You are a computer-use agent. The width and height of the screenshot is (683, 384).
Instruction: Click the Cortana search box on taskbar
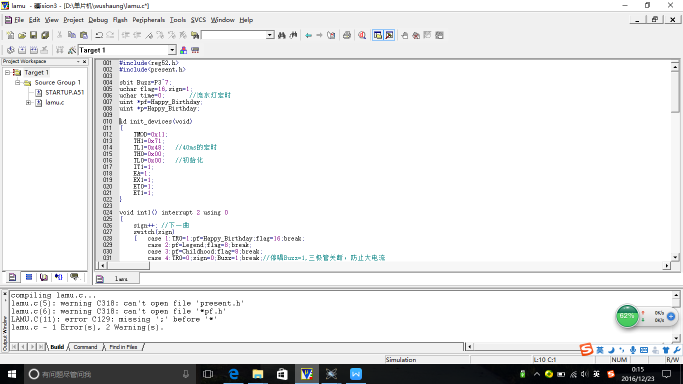point(109,374)
